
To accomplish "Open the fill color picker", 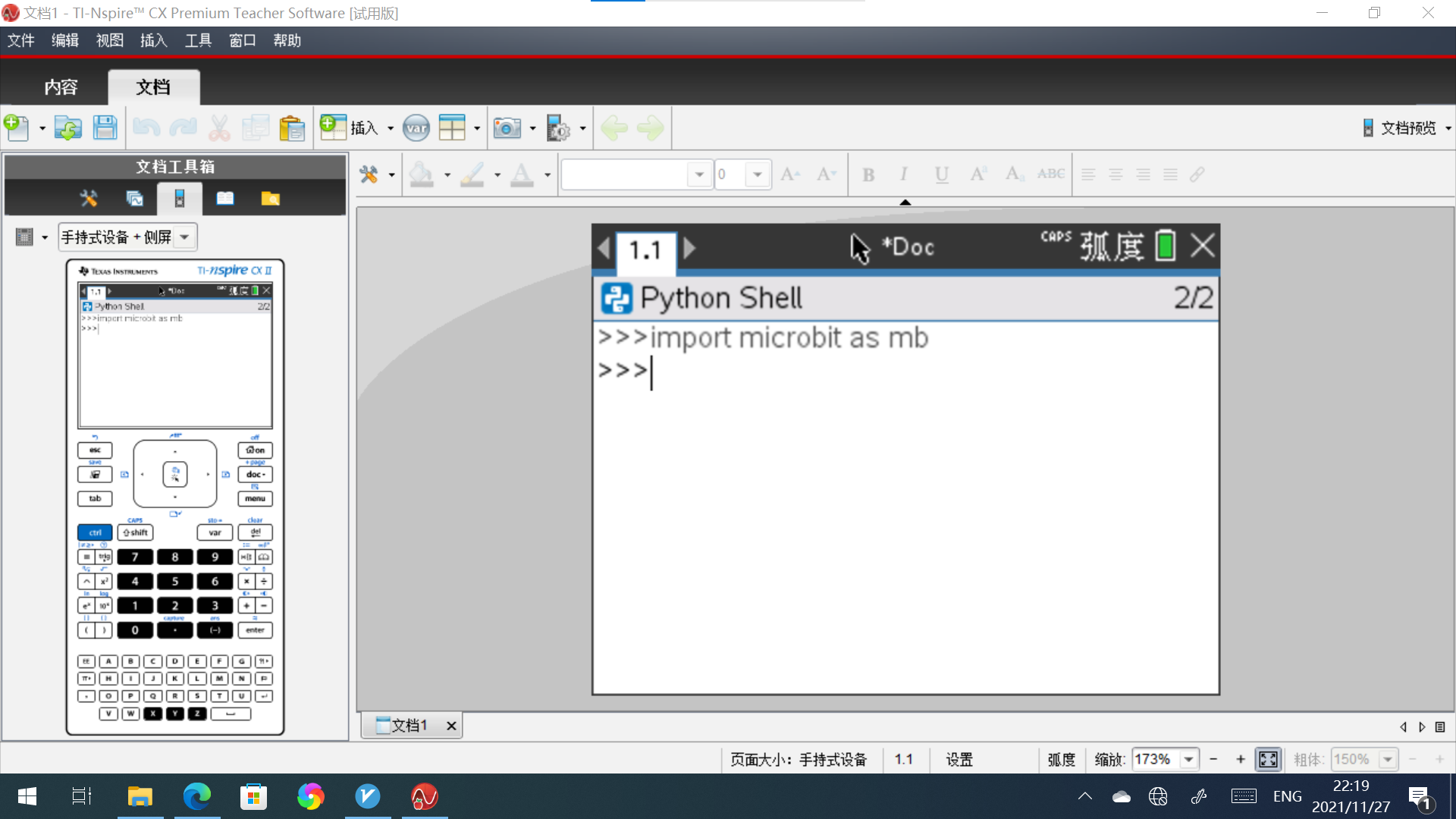I will [x=422, y=174].
